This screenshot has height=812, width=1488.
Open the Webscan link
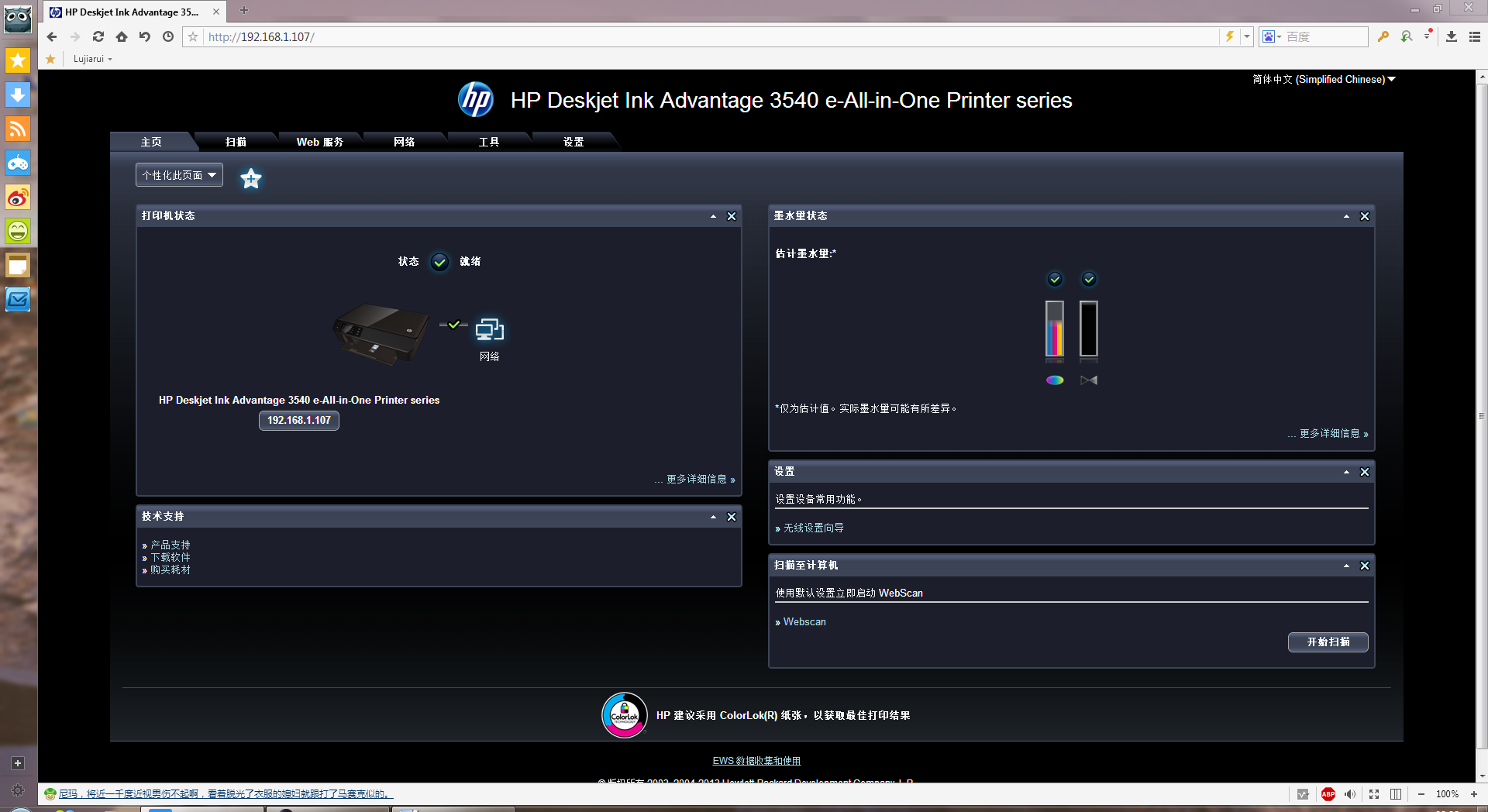point(804,621)
